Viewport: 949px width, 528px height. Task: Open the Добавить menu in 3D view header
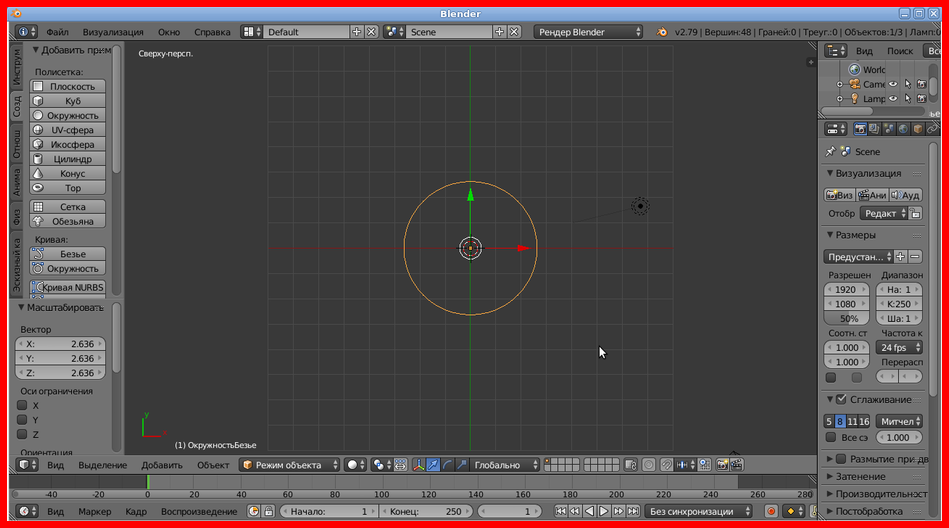coord(162,465)
